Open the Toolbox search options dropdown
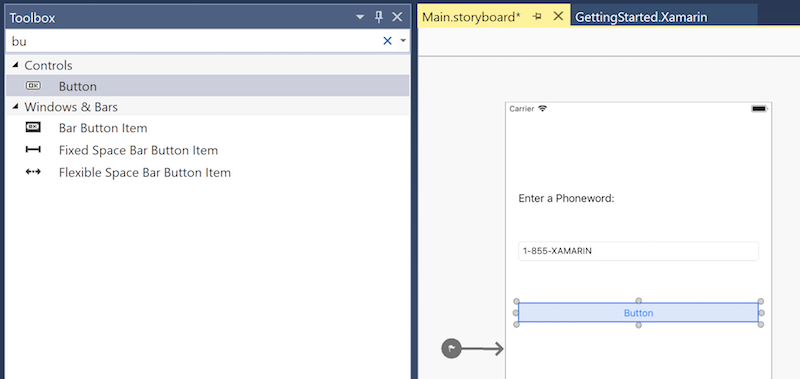 point(403,41)
